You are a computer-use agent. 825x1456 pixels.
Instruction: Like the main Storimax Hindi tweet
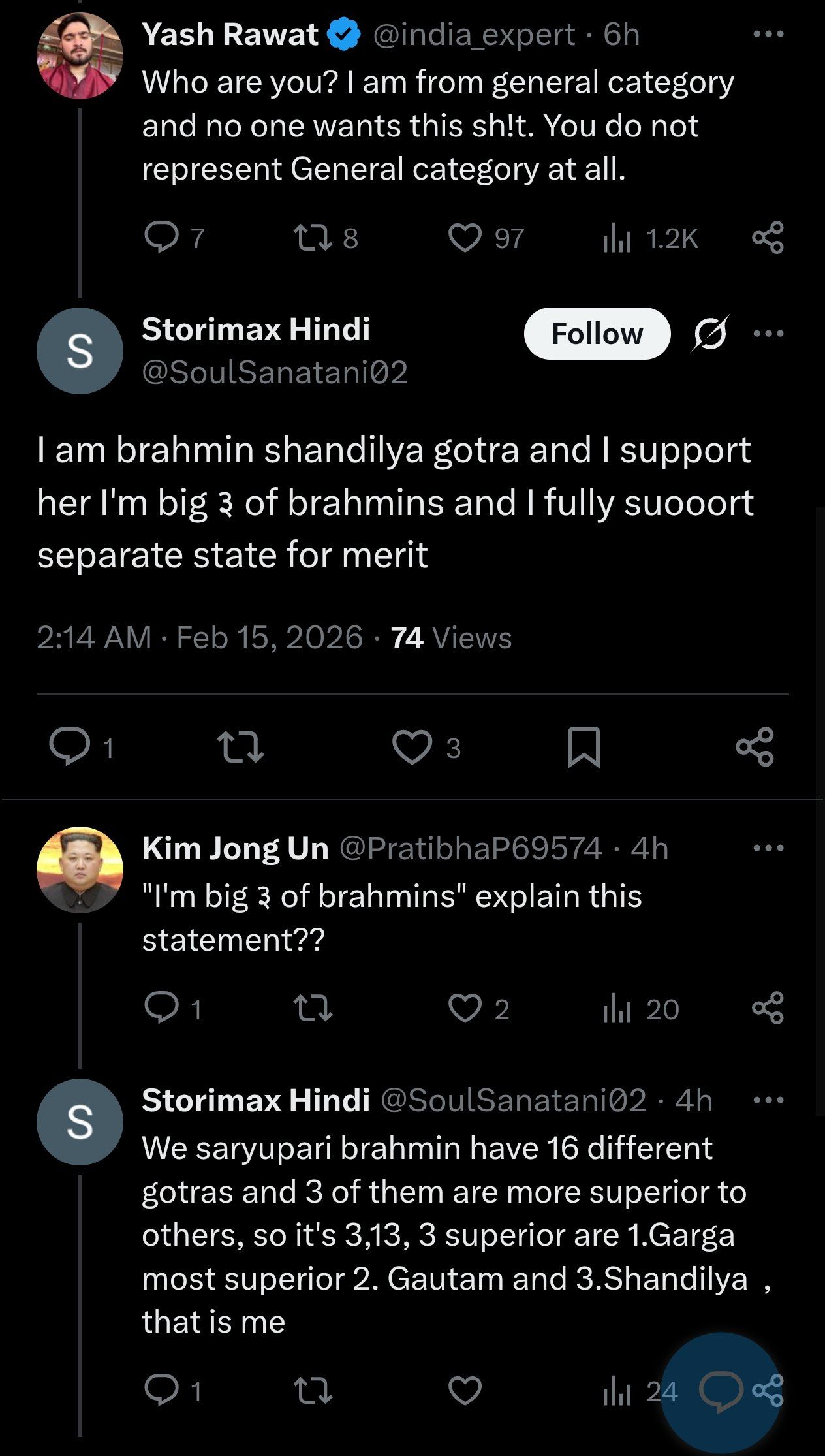click(x=412, y=747)
